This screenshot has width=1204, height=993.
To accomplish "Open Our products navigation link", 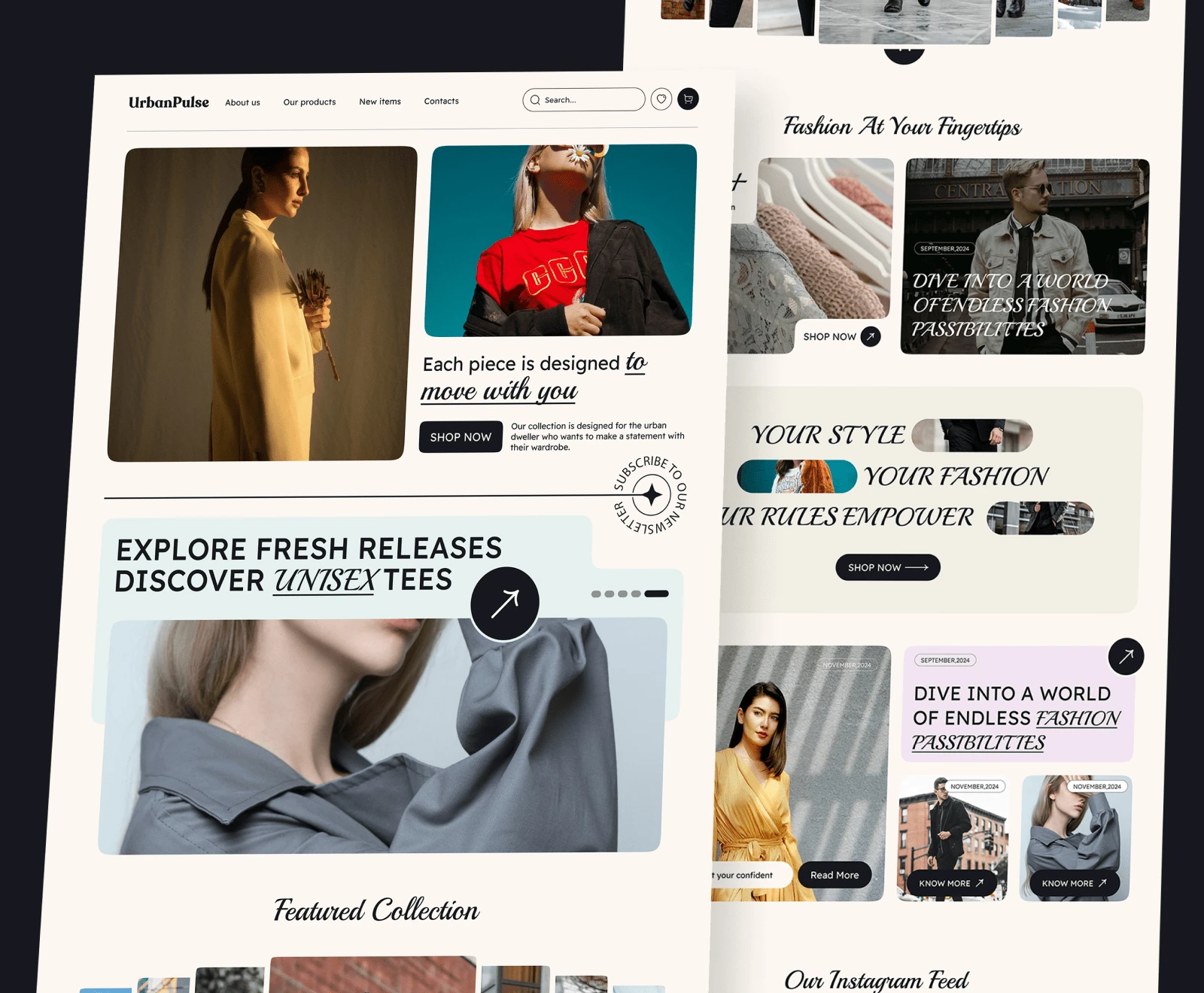I will 309,102.
